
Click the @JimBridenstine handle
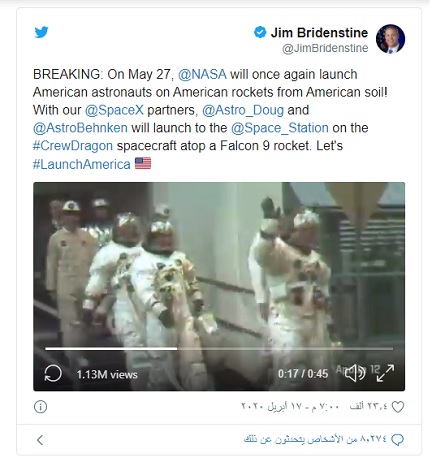[325, 48]
